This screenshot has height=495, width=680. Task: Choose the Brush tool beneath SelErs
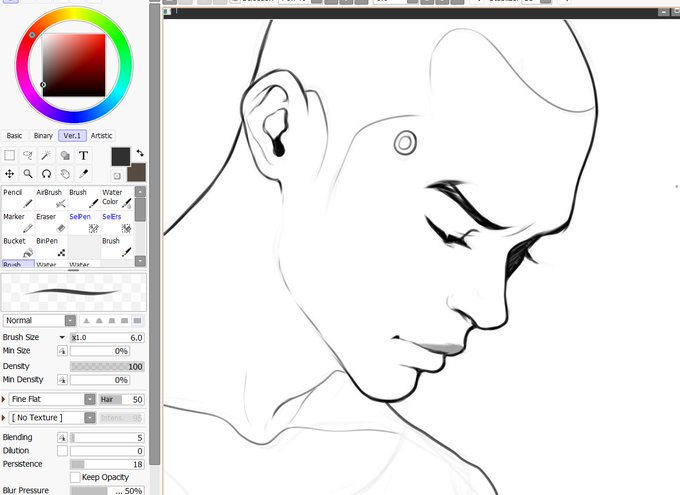(117, 246)
